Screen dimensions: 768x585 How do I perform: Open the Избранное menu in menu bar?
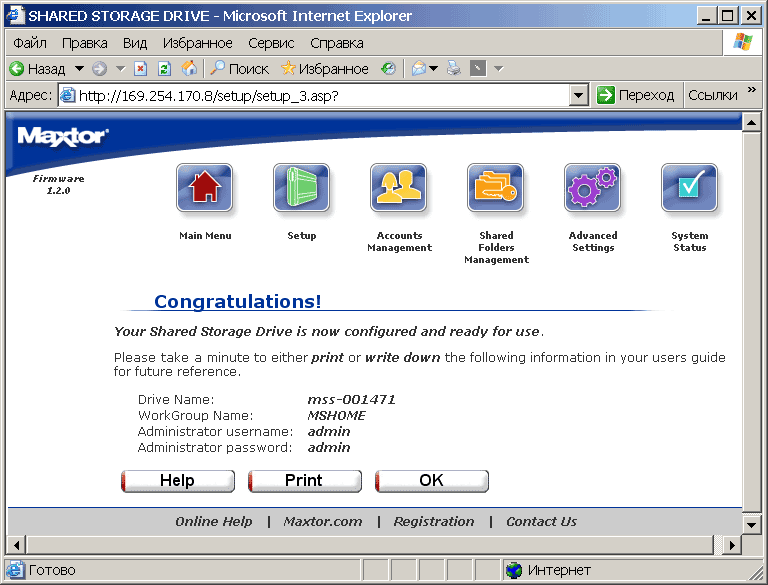197,43
